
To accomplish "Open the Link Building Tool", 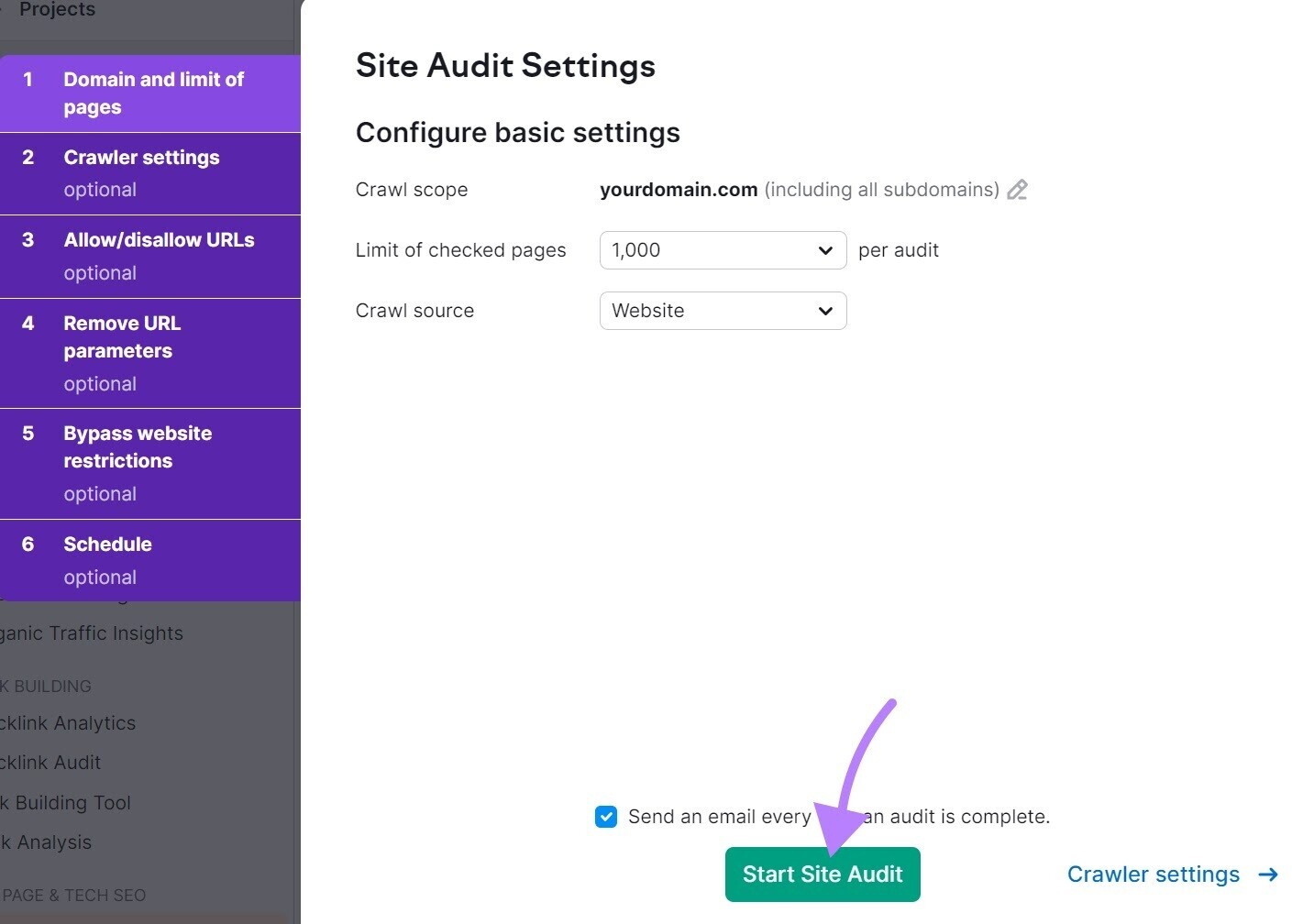I will (65, 802).
